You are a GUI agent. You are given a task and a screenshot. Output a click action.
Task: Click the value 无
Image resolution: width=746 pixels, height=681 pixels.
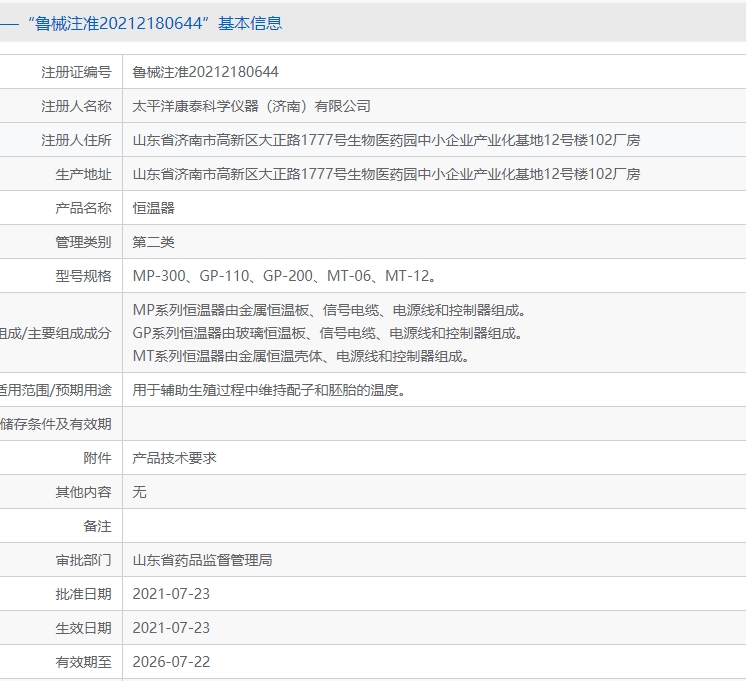pyautogui.click(x=139, y=492)
